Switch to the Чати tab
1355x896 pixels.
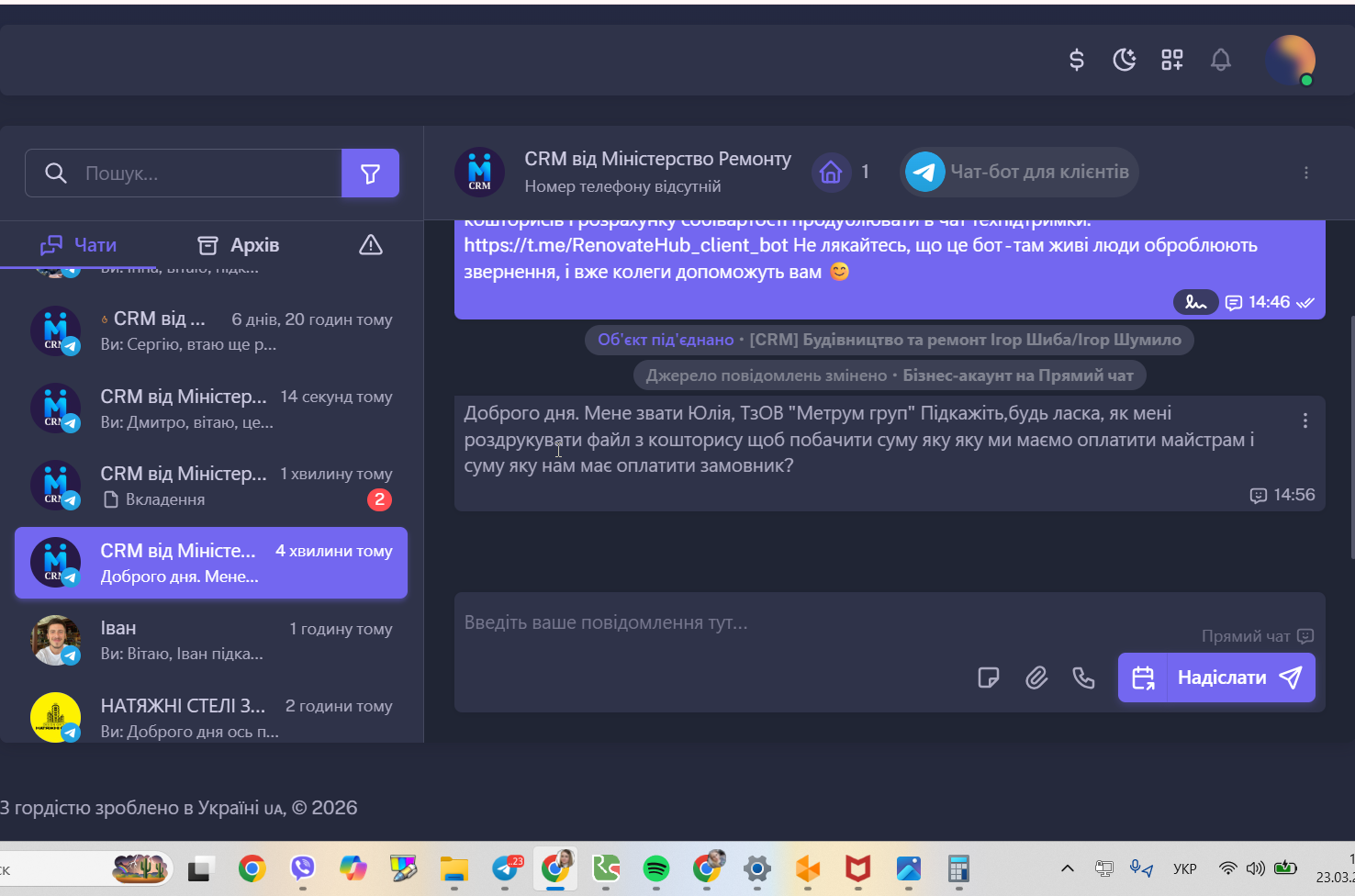point(78,245)
